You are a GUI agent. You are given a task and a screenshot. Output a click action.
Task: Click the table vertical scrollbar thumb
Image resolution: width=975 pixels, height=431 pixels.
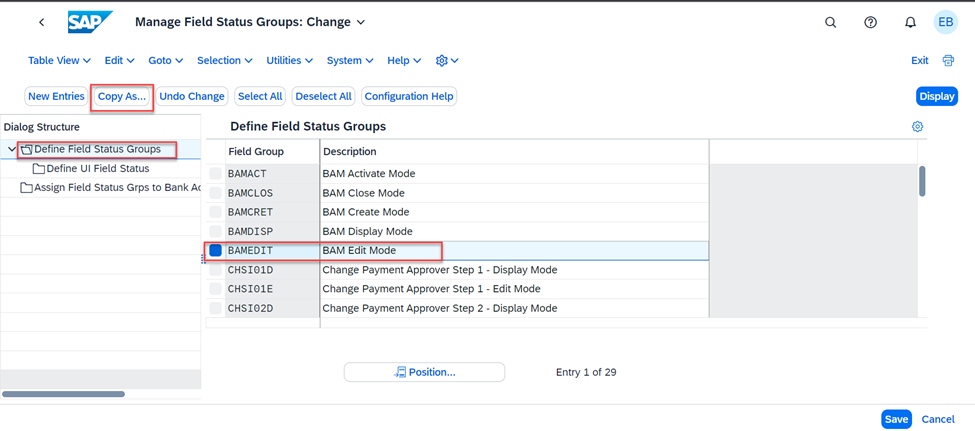click(922, 181)
